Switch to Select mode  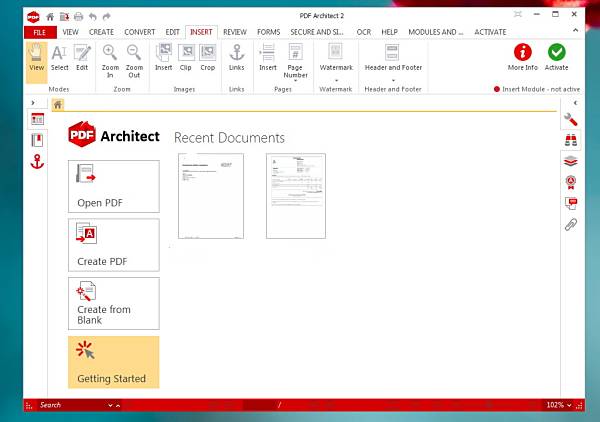(60, 58)
